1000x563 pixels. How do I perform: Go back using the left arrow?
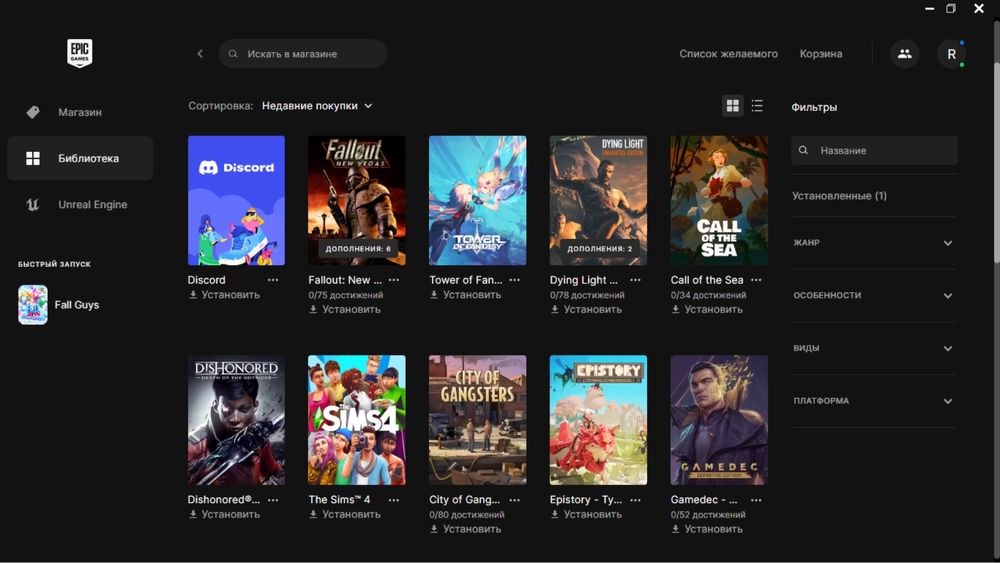pos(200,54)
